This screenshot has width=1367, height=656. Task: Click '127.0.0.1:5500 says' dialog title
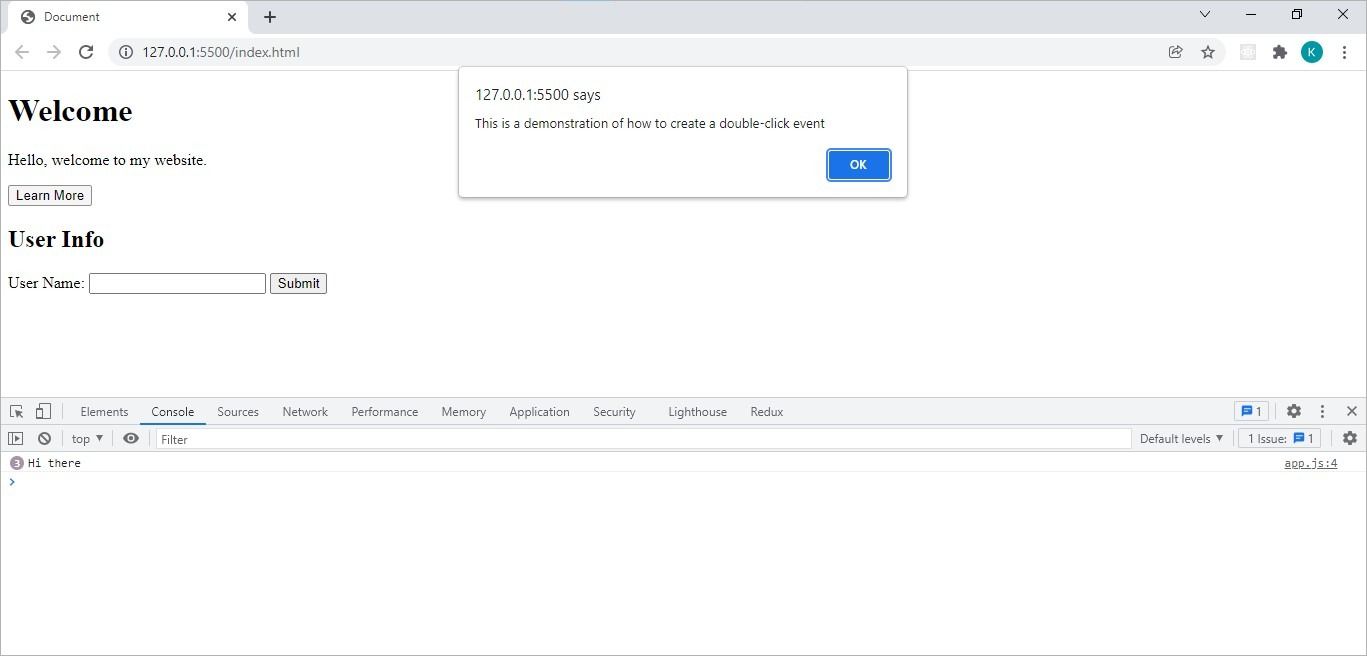coord(538,95)
